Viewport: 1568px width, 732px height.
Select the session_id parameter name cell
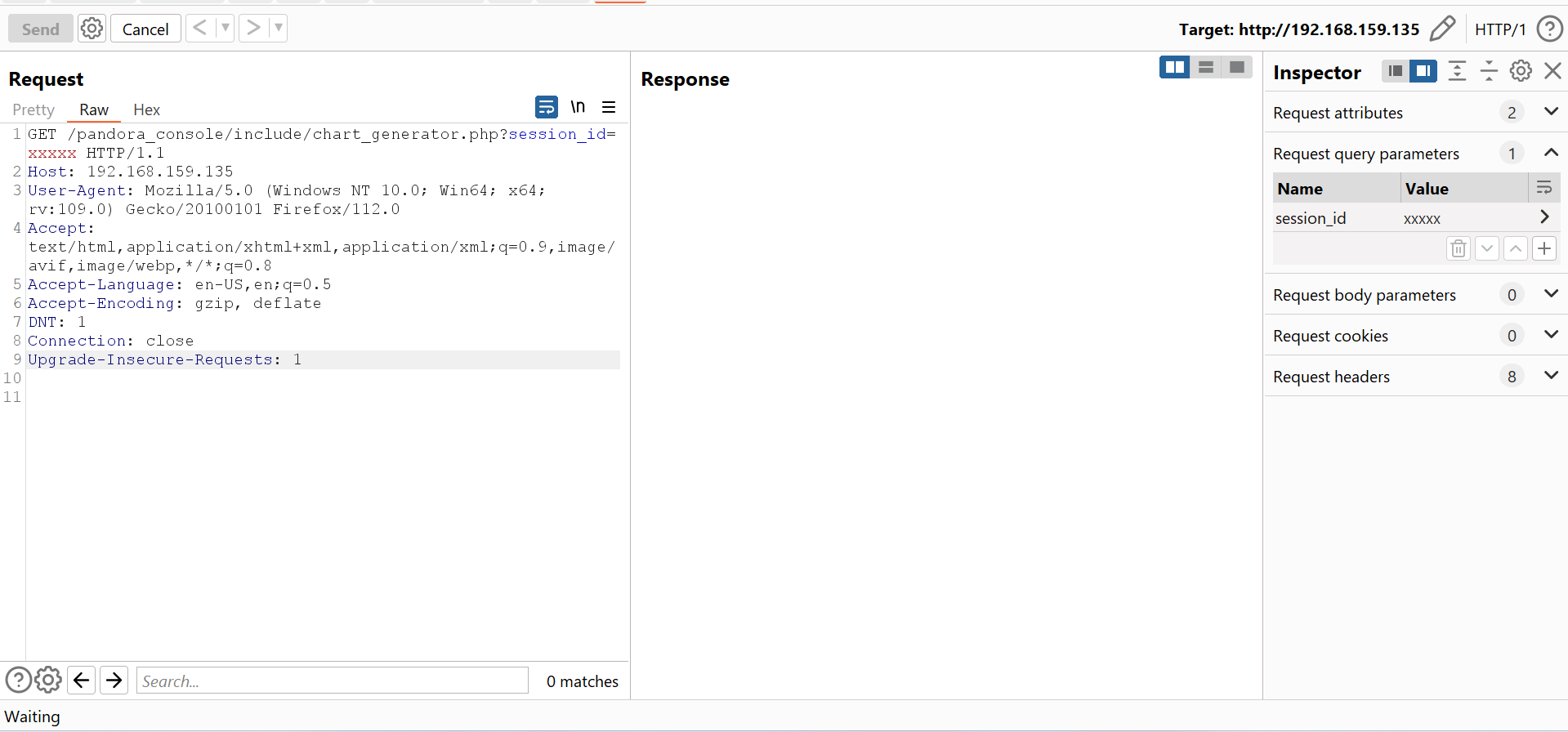click(1337, 218)
